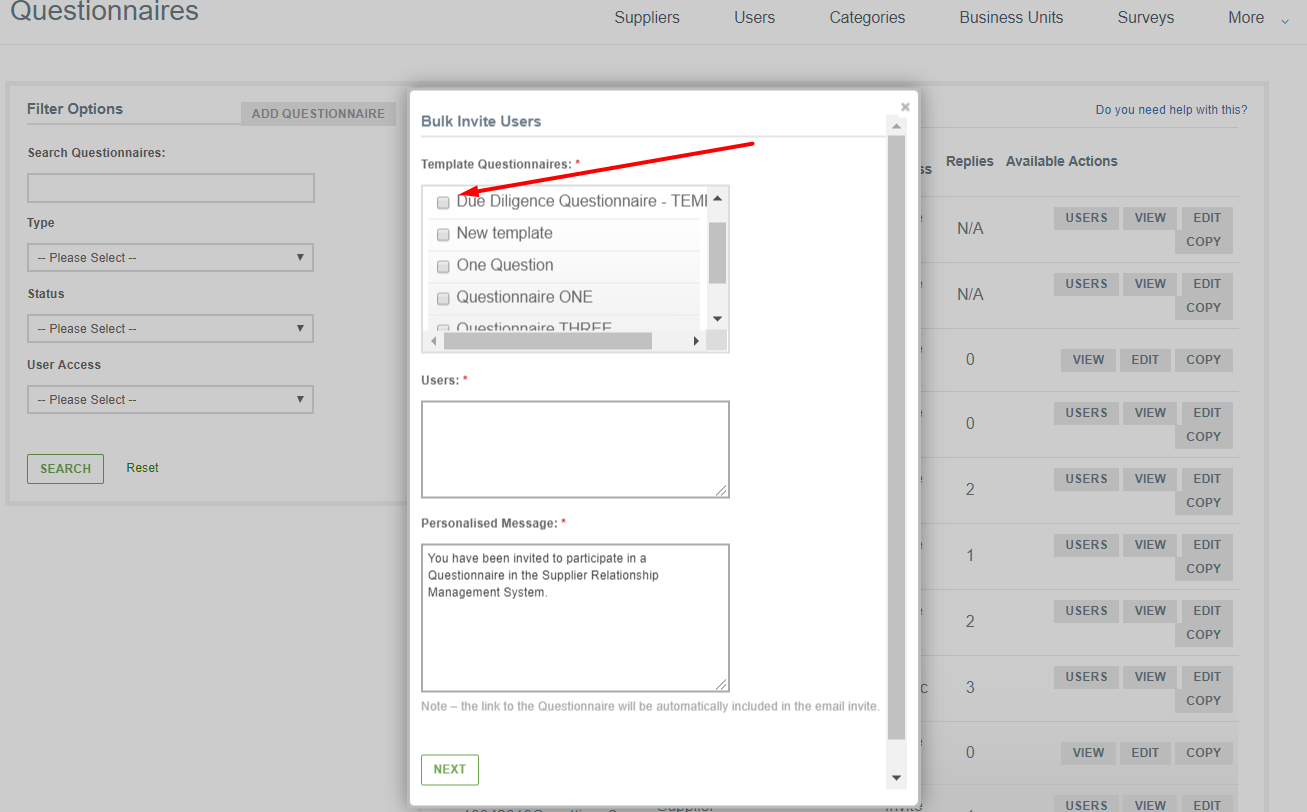The height and width of the screenshot is (812, 1307).
Task: Click into the Users text area
Action: [575, 449]
